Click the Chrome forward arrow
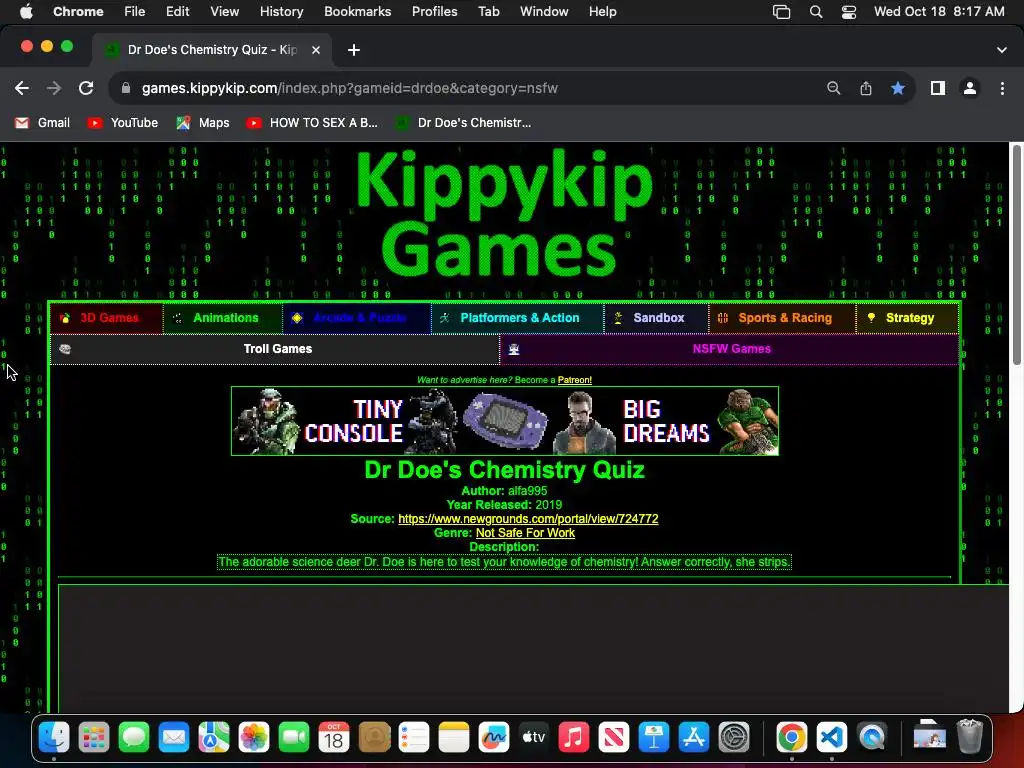1024x768 pixels. coord(54,88)
